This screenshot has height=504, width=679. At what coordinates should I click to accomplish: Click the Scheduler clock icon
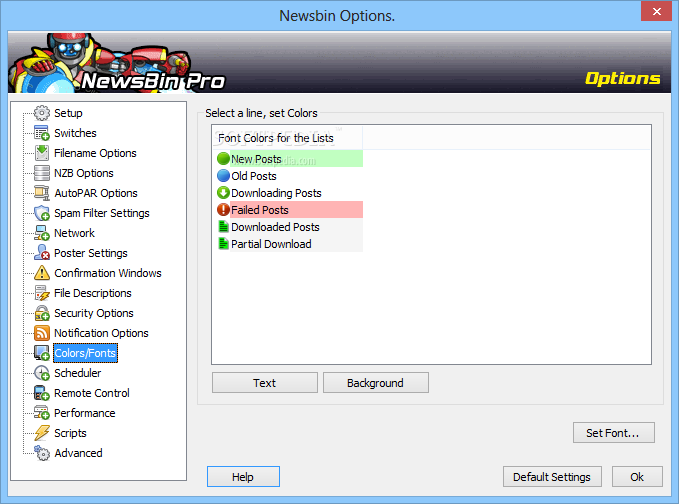tap(42, 373)
